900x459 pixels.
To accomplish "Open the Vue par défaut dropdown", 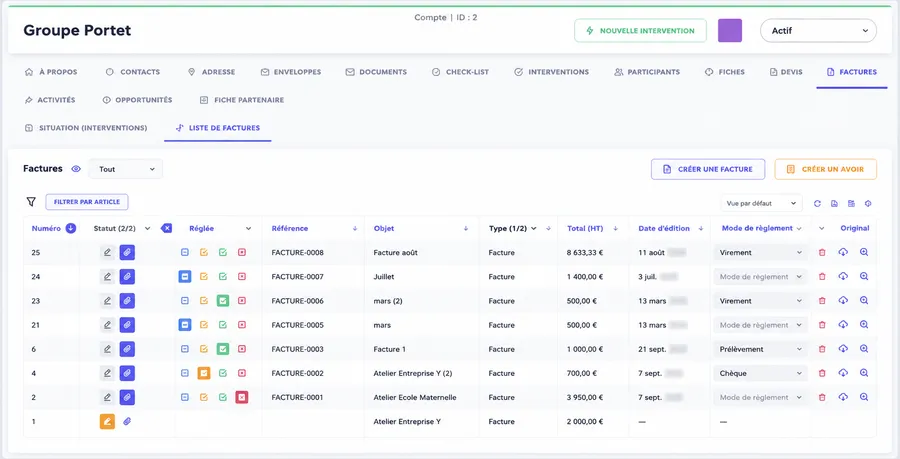I will click(x=761, y=203).
